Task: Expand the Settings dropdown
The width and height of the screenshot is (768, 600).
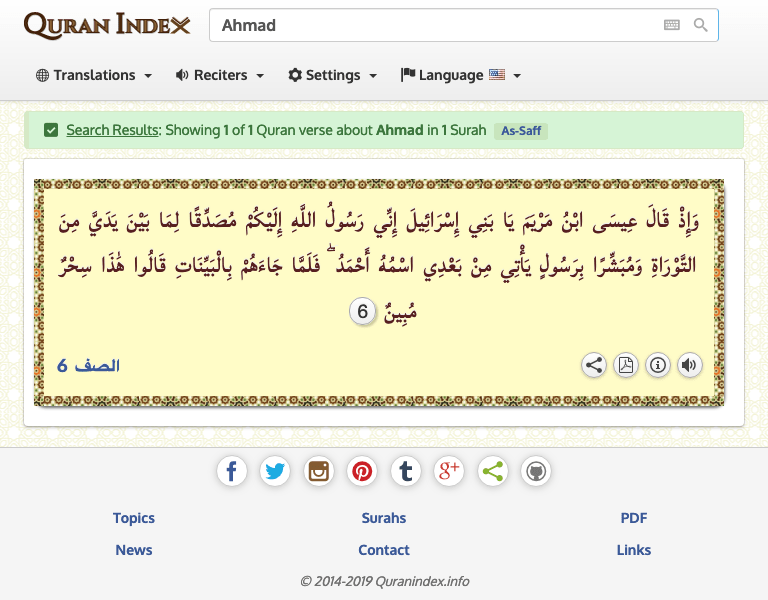Action: pyautogui.click(x=333, y=75)
